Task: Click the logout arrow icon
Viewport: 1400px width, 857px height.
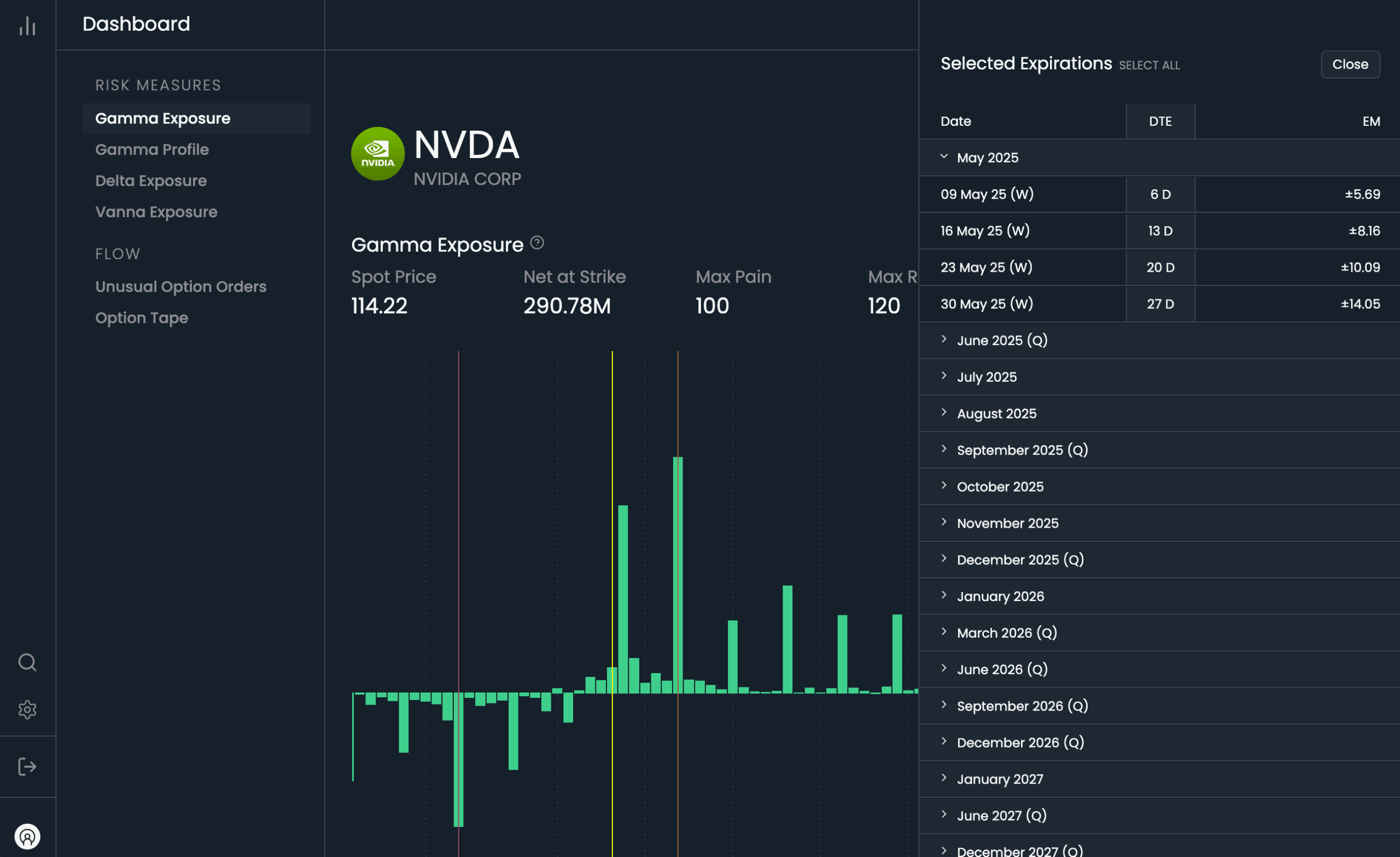Action: pos(27,767)
